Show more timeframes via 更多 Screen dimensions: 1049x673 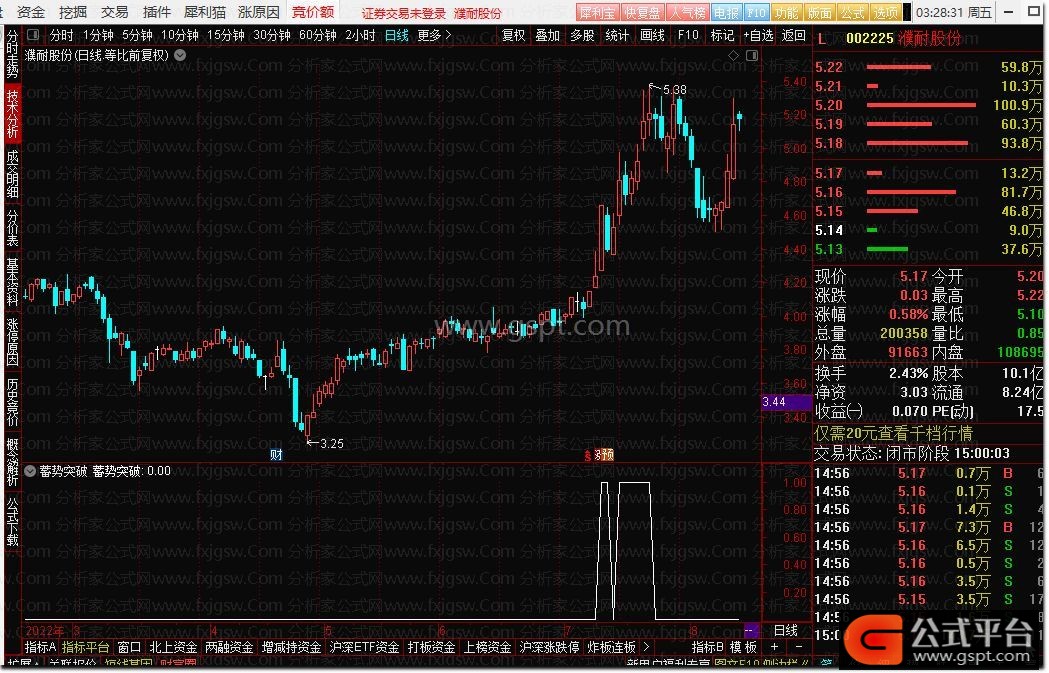click(434, 35)
